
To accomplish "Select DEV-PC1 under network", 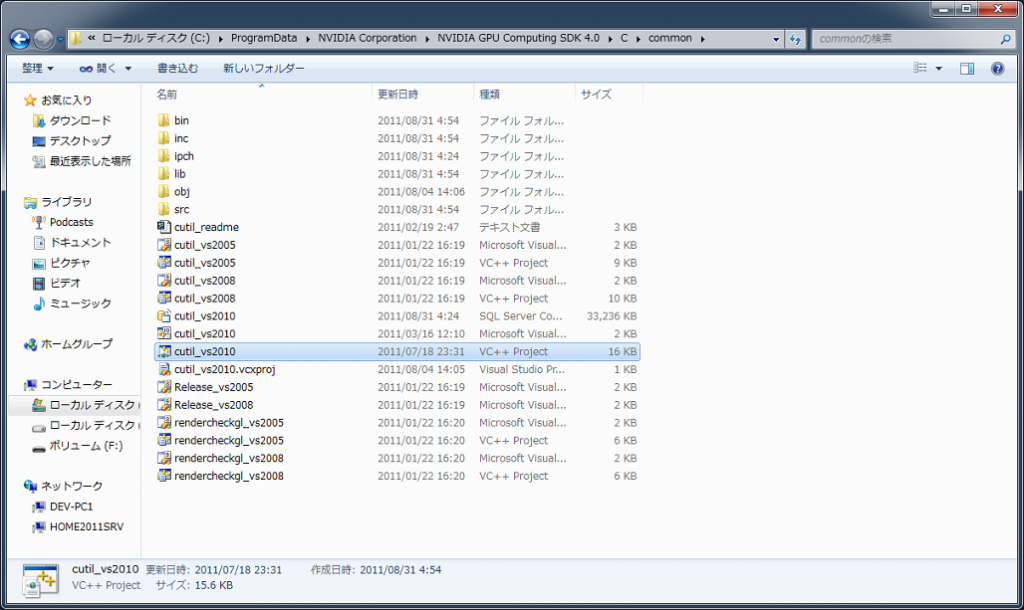I will coord(71,506).
